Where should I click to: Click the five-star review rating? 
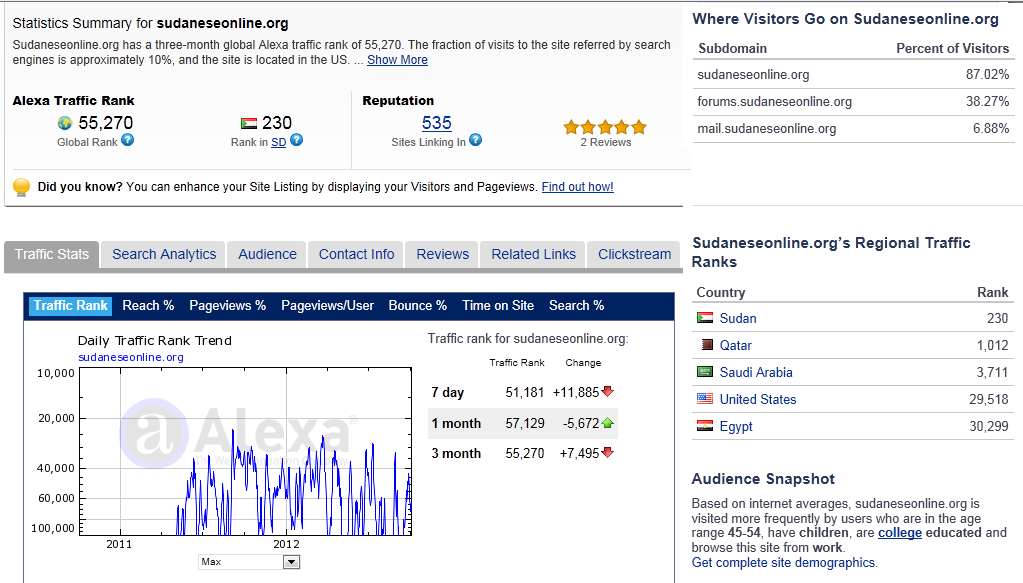605,127
